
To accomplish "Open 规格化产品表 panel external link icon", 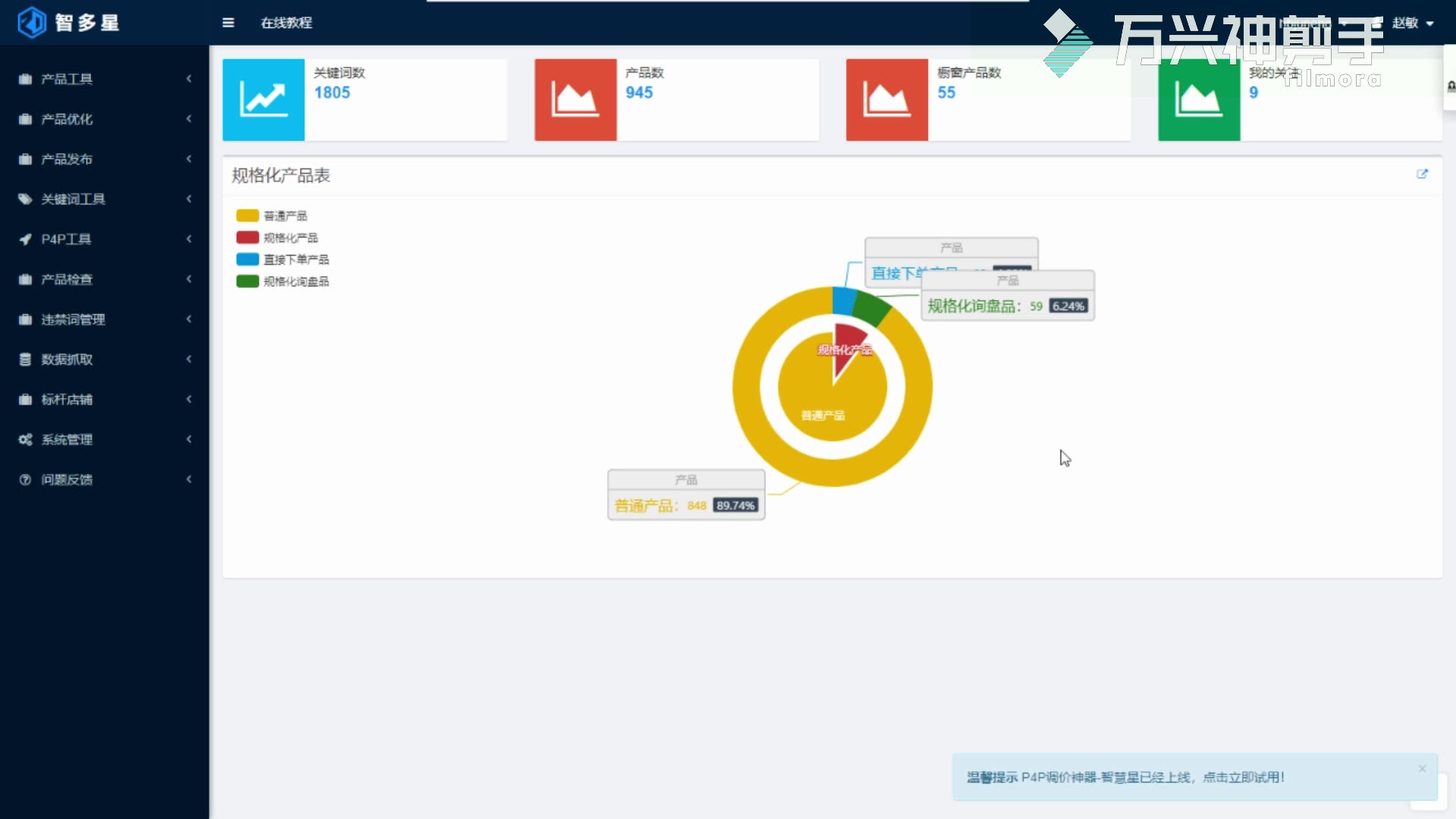I will coord(1422,174).
